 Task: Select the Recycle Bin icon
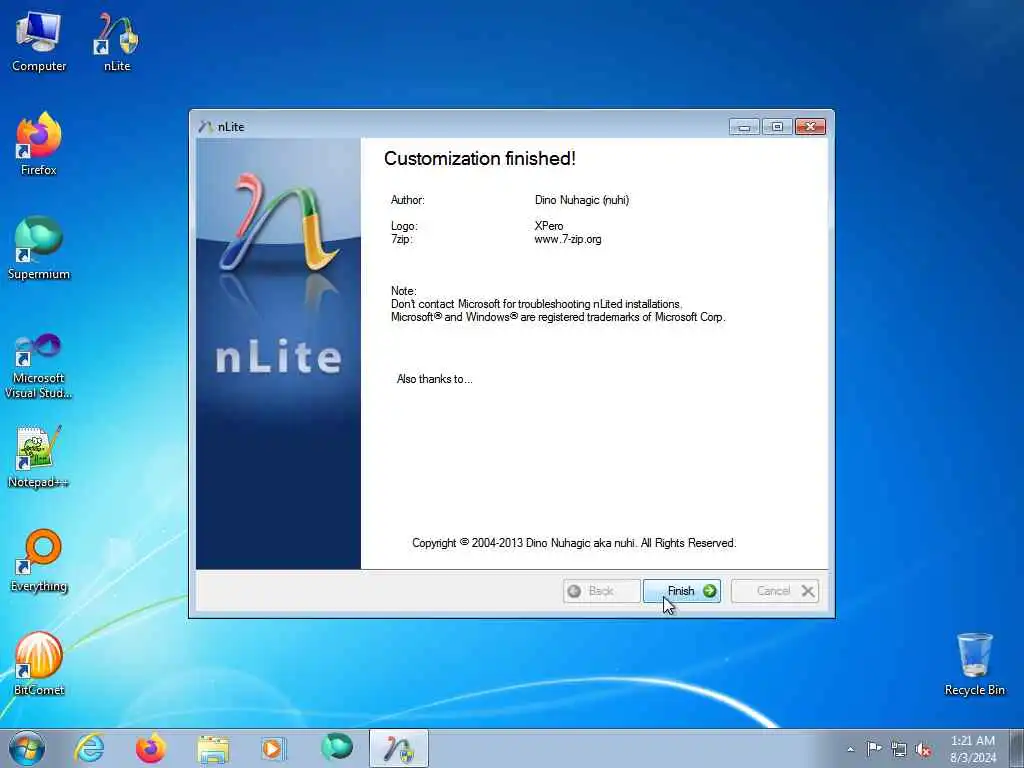pyautogui.click(x=974, y=664)
